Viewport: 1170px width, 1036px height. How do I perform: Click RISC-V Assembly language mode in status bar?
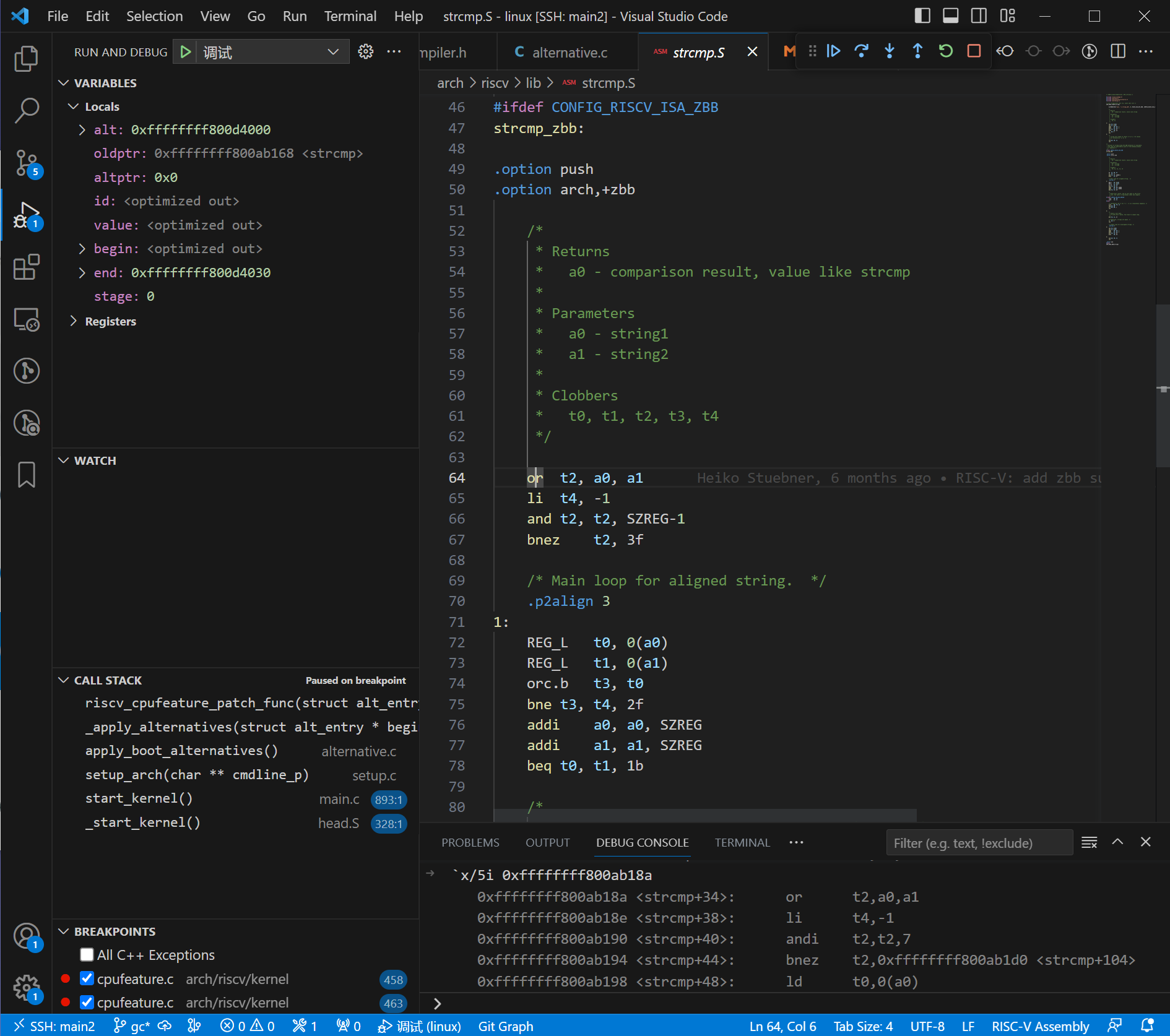point(1040,1026)
